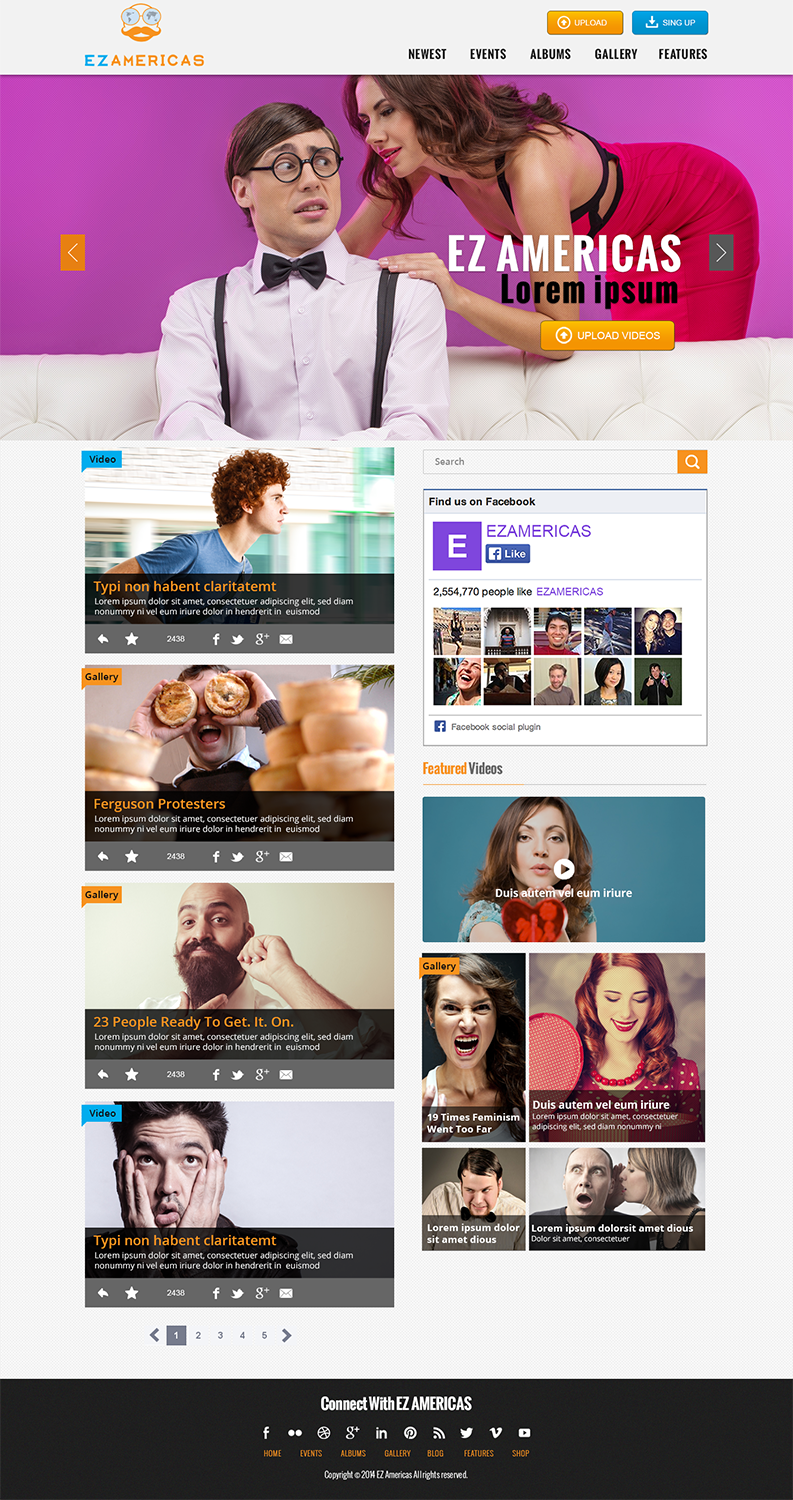Click the footer SHOP link

click(520, 1453)
